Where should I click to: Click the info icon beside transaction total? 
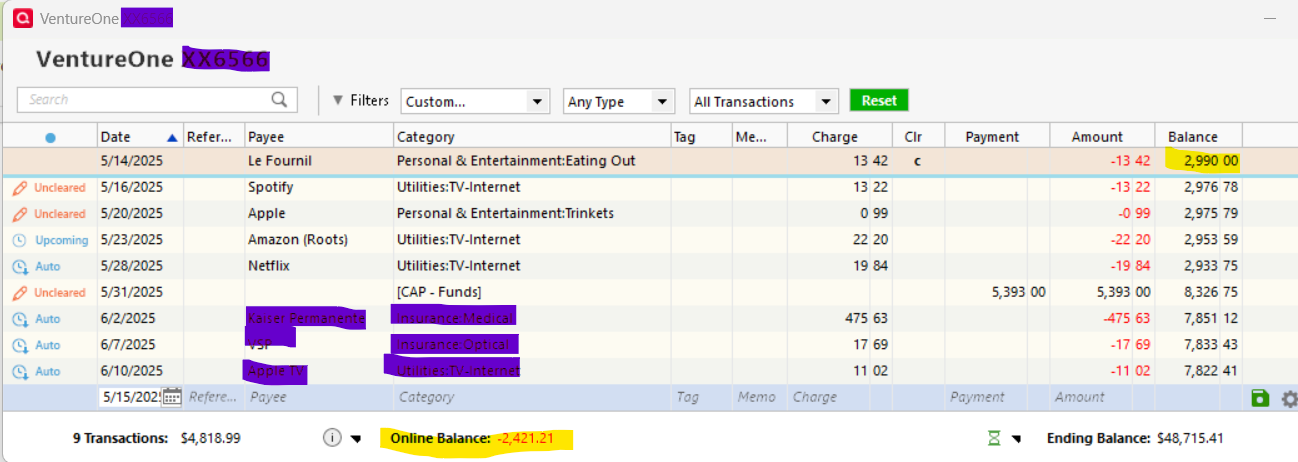pyautogui.click(x=332, y=438)
